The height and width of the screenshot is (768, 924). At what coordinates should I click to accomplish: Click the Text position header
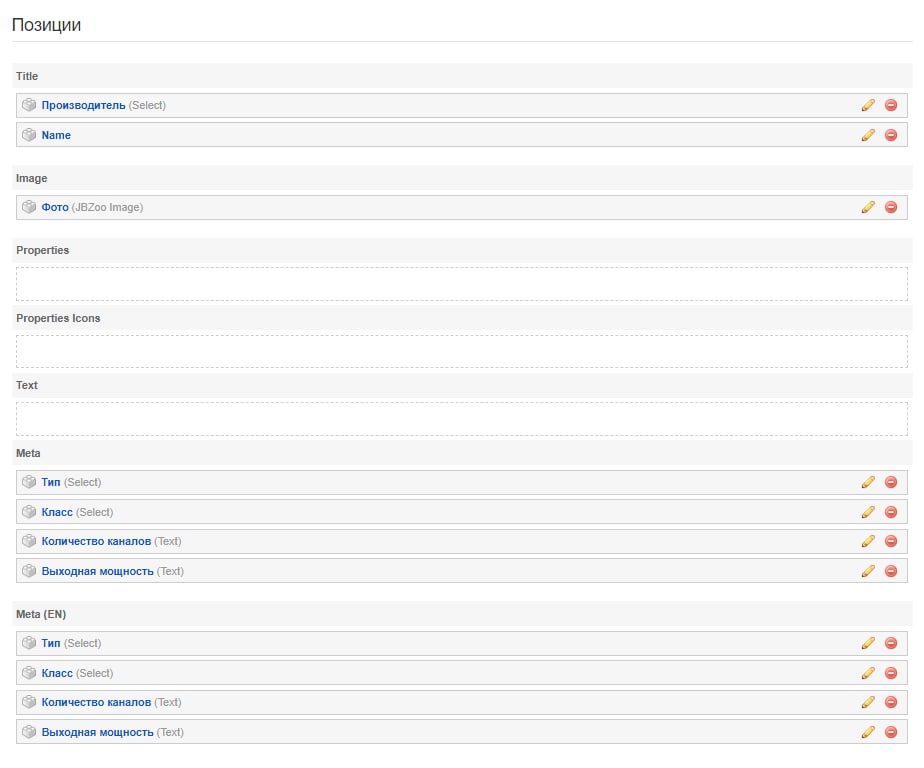(462, 385)
